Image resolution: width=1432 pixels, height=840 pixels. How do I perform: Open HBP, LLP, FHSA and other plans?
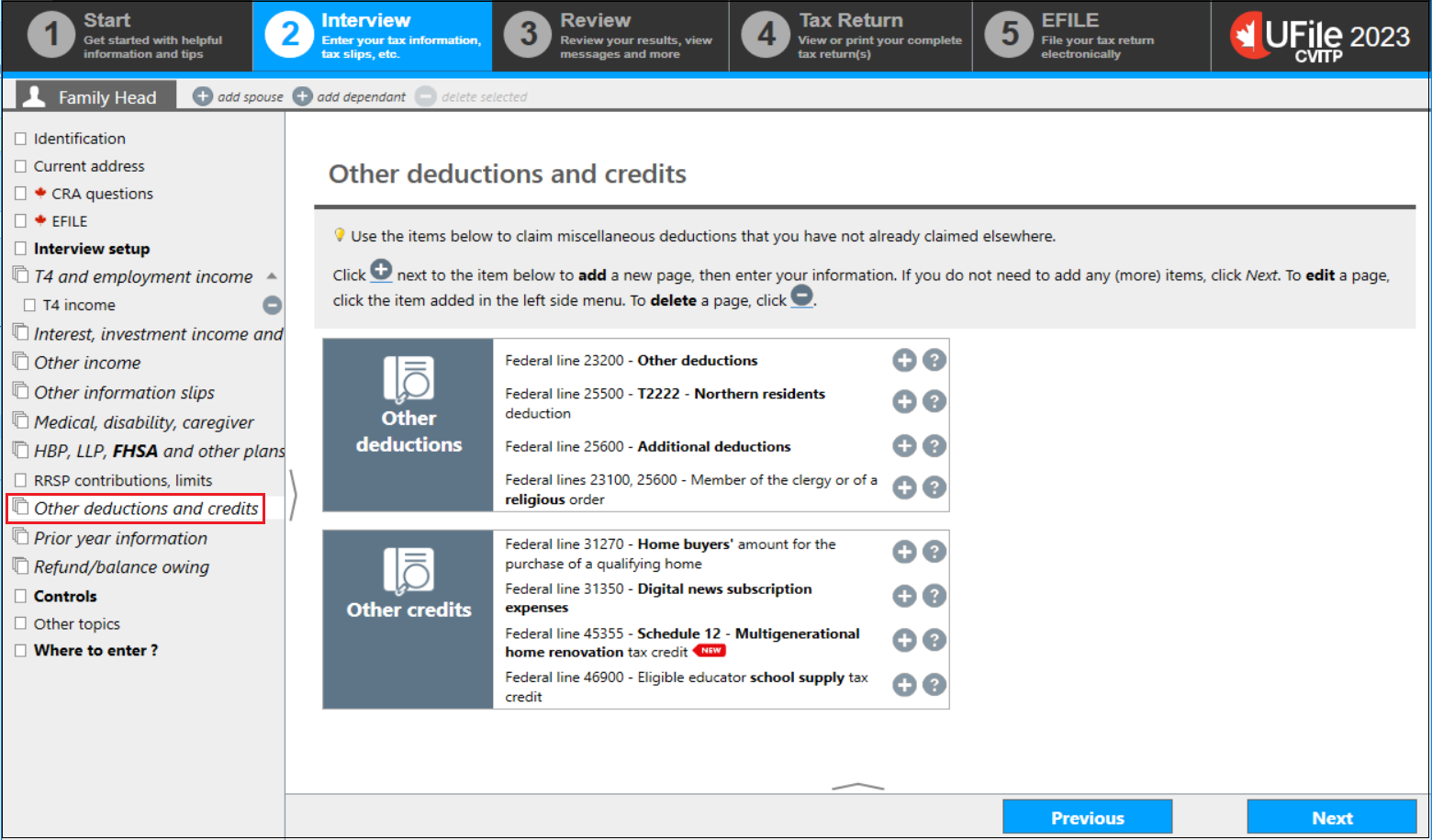click(159, 451)
